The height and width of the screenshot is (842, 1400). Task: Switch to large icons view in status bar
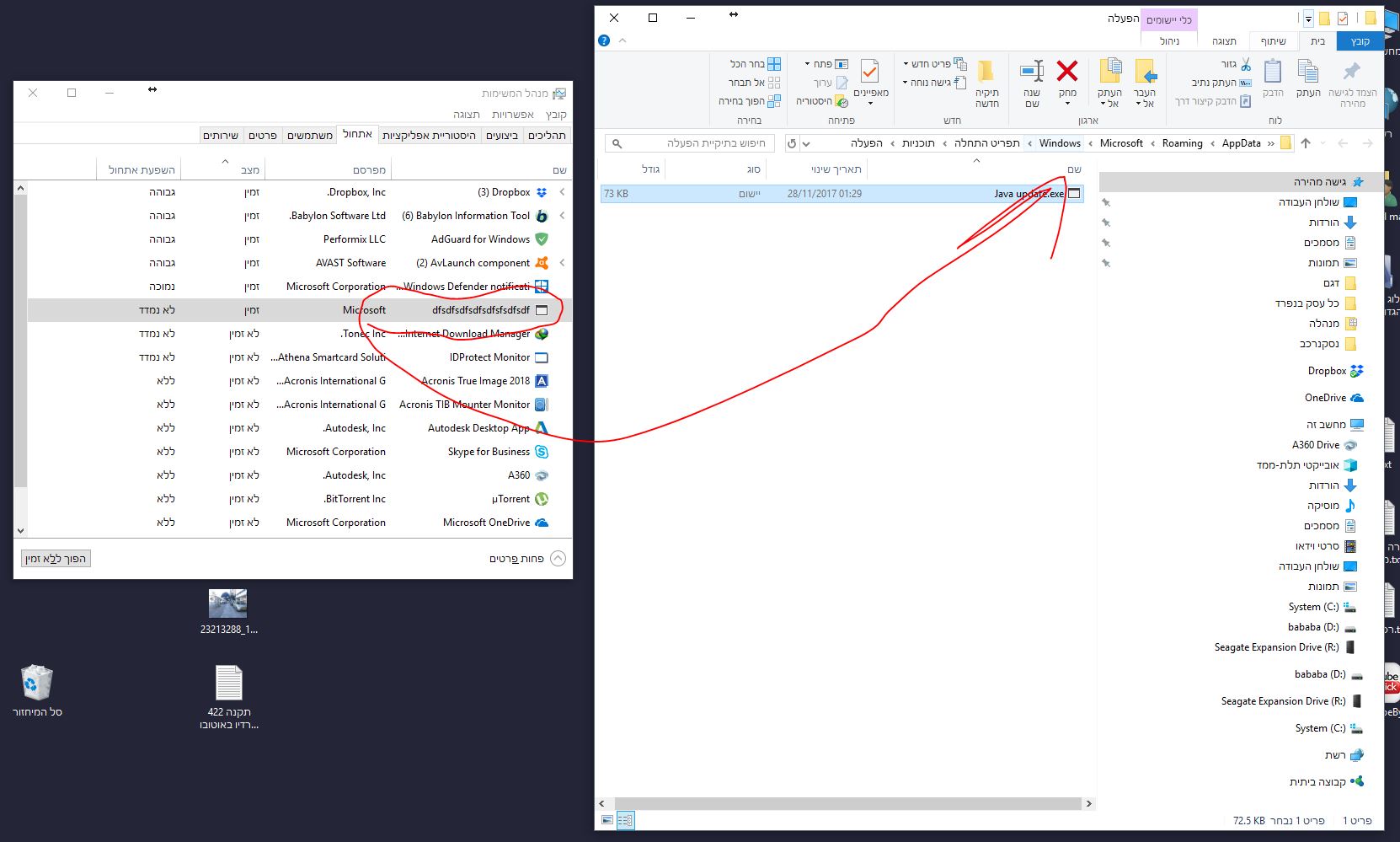[607, 820]
